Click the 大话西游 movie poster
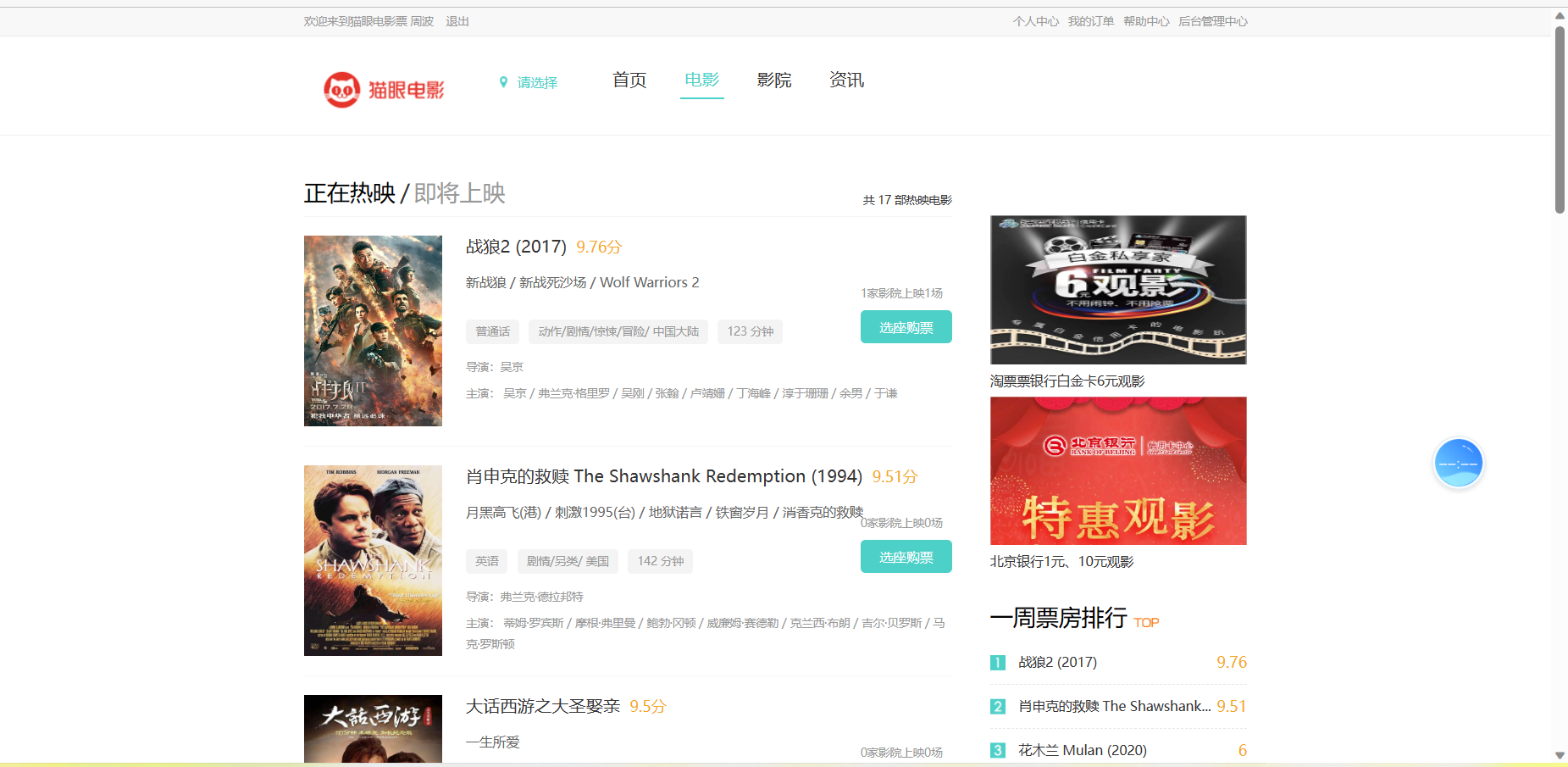The image size is (1568, 767). [x=373, y=729]
